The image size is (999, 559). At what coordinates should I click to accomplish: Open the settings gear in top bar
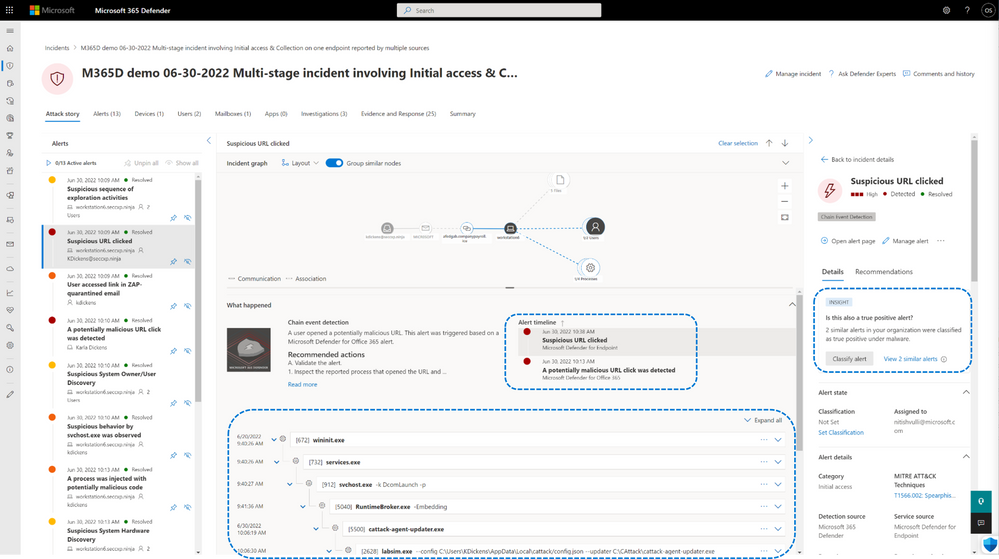coord(946,10)
